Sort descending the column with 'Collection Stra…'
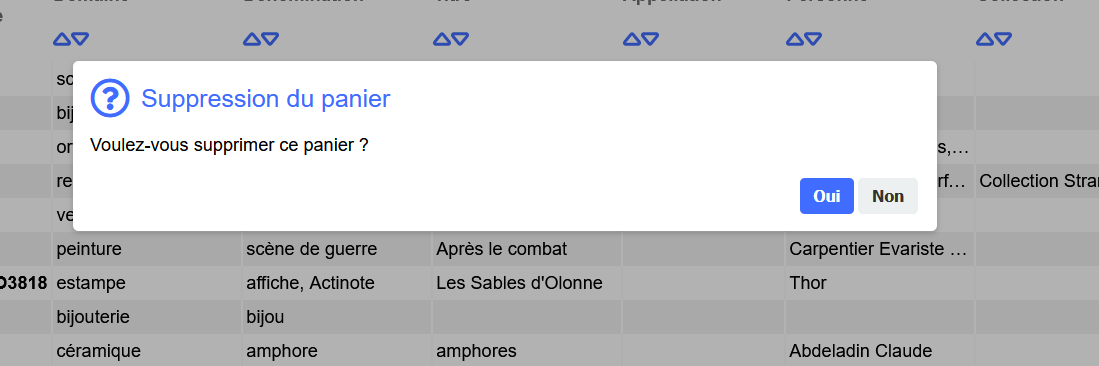 1004,39
